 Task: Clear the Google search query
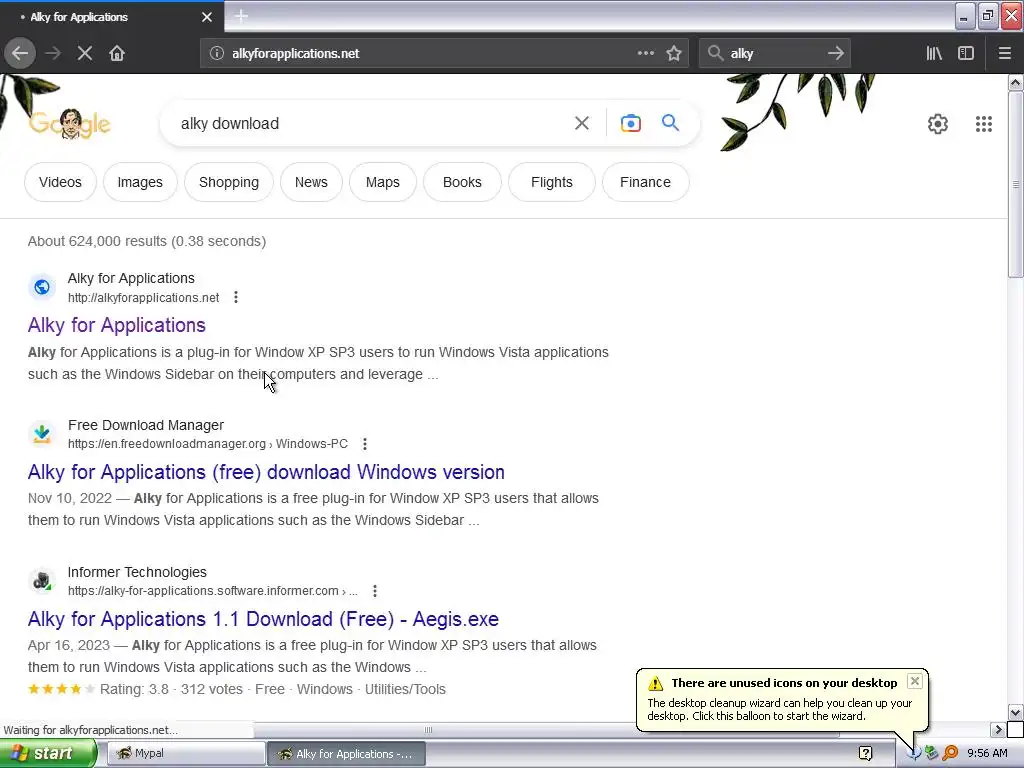(581, 123)
